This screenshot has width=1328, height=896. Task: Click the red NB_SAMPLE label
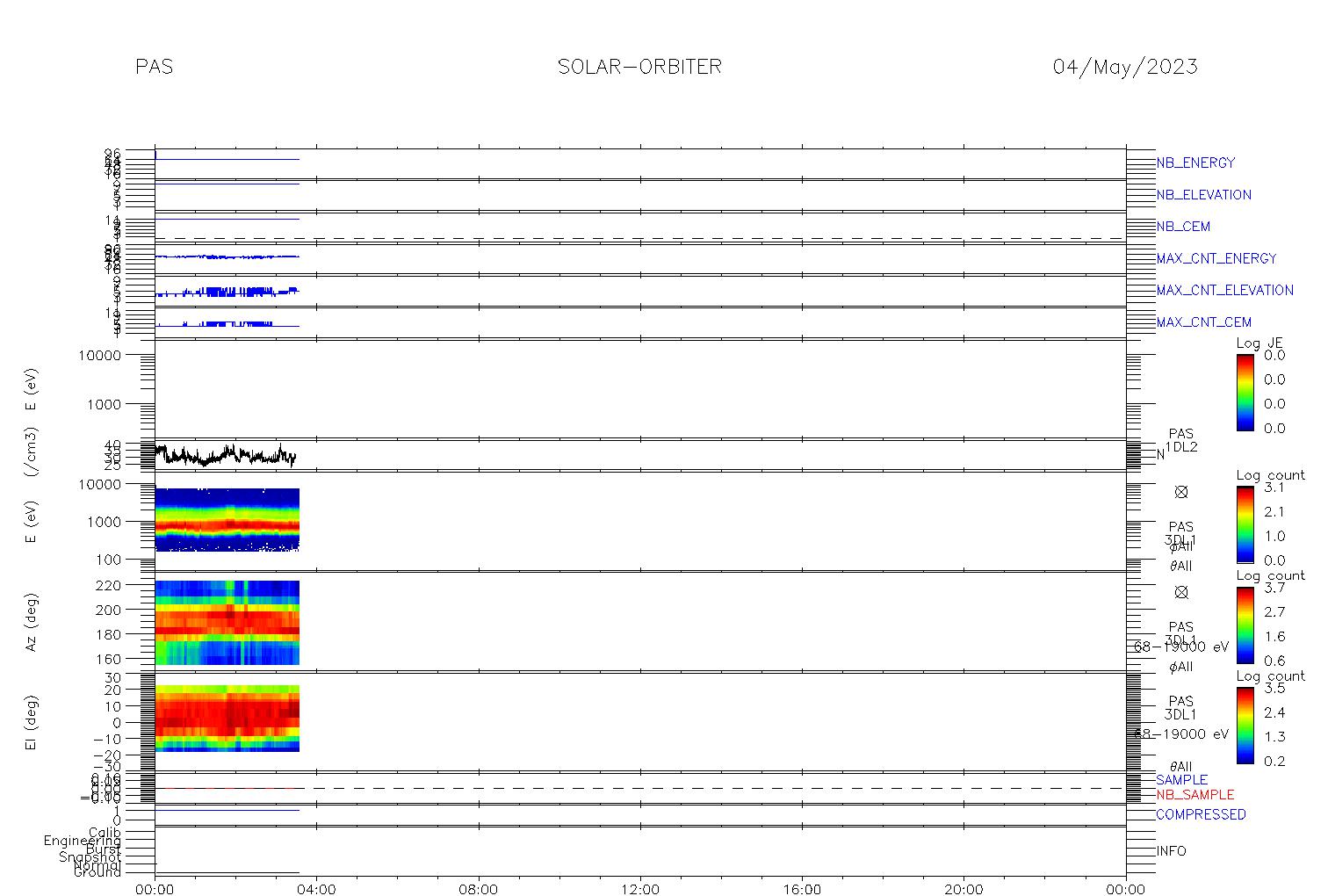(x=1194, y=795)
